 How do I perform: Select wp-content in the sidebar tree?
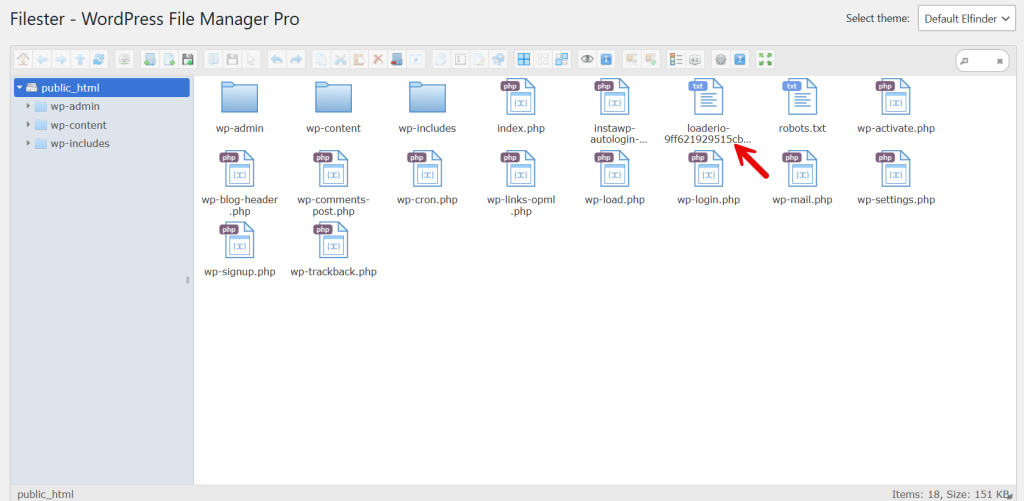pyautogui.click(x=78, y=125)
